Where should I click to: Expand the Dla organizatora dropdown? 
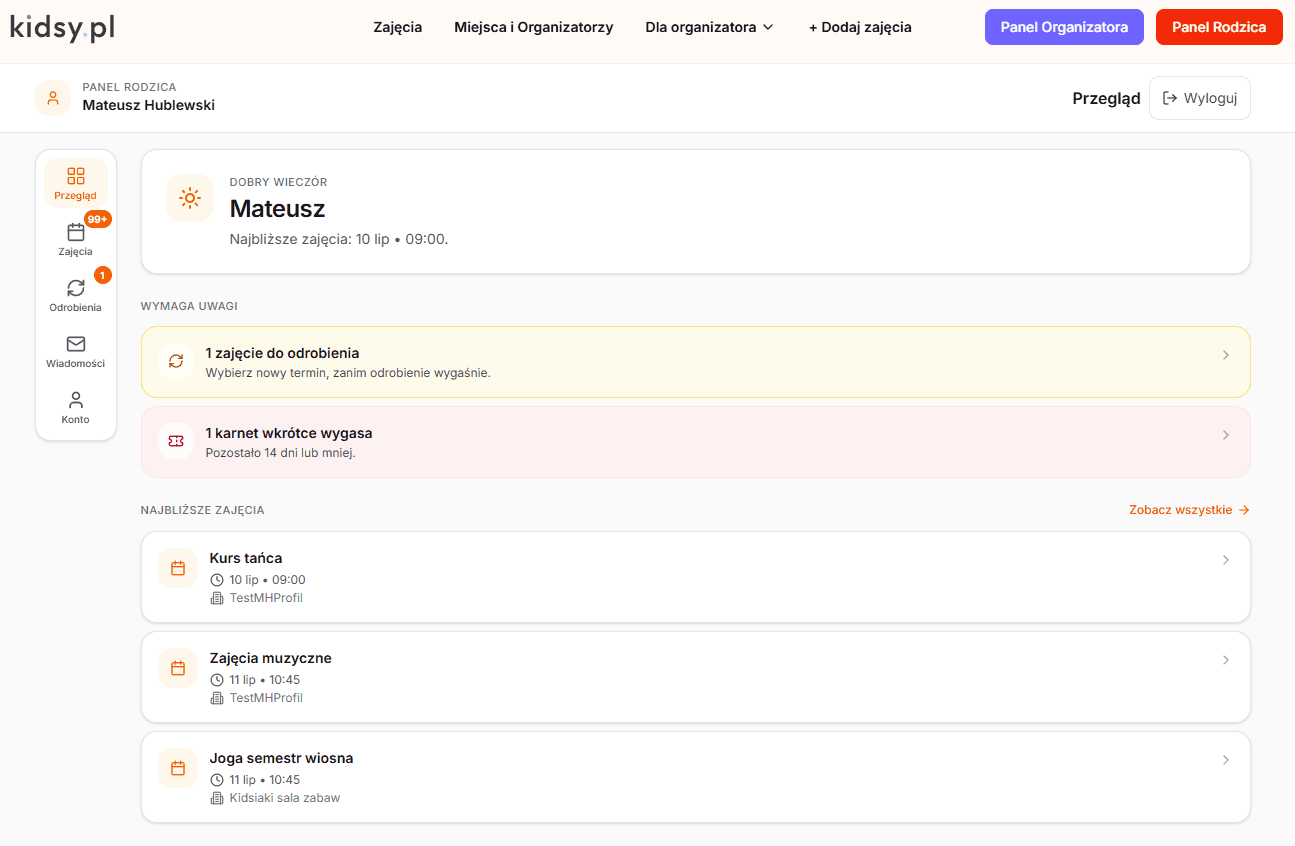pyautogui.click(x=710, y=27)
